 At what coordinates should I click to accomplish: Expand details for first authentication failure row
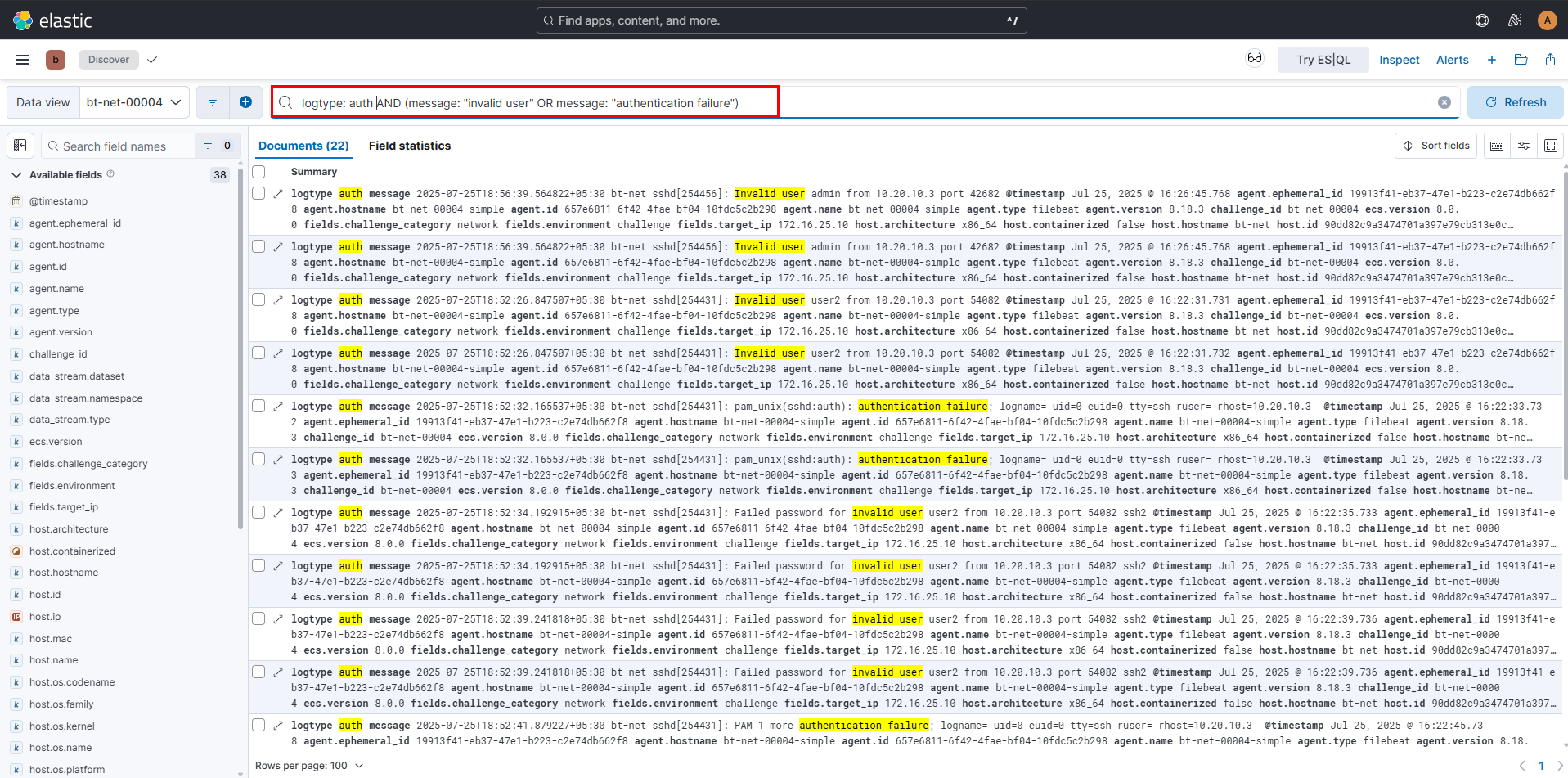pyautogui.click(x=278, y=407)
